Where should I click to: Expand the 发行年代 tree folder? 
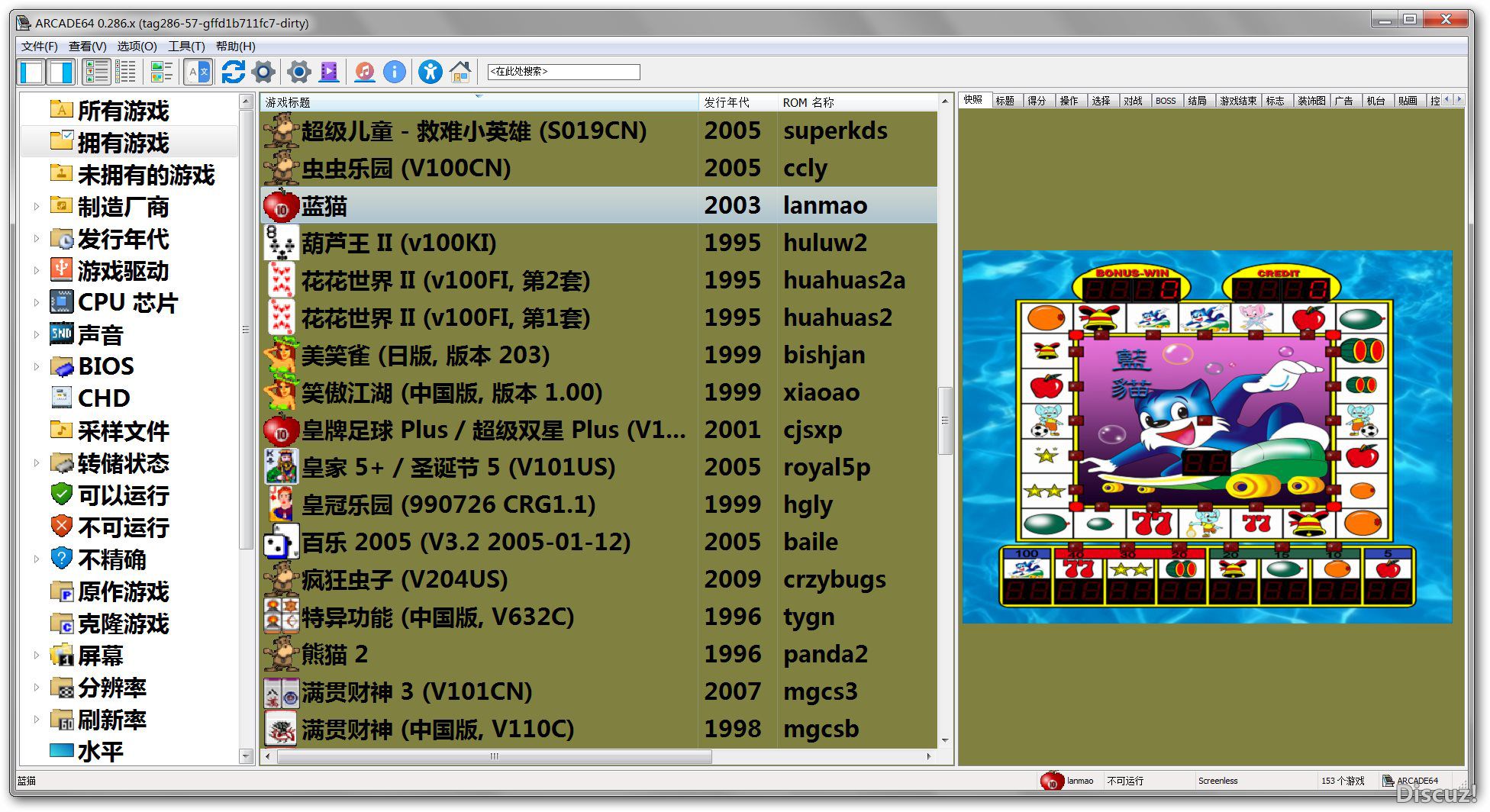36,238
